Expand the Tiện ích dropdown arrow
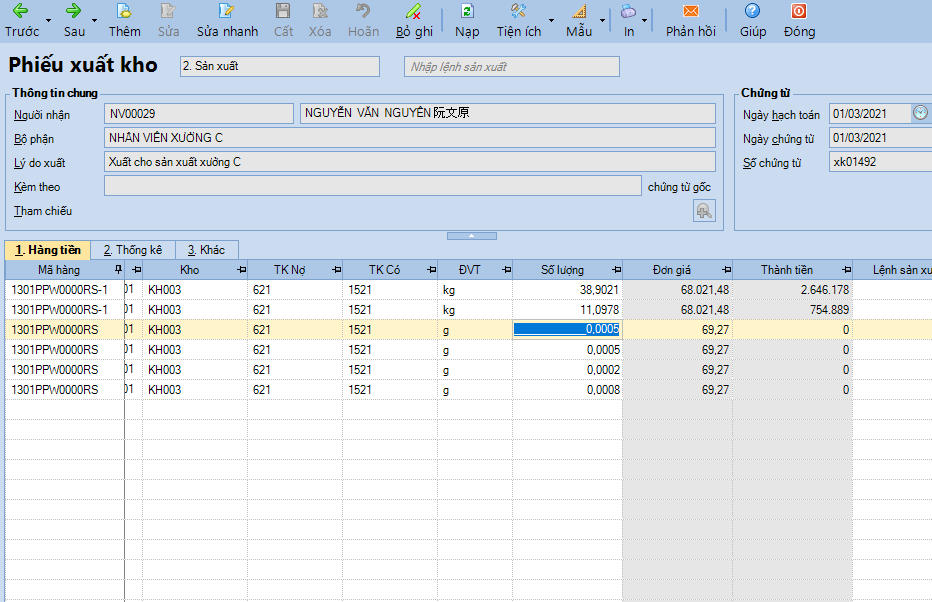 tap(551, 21)
